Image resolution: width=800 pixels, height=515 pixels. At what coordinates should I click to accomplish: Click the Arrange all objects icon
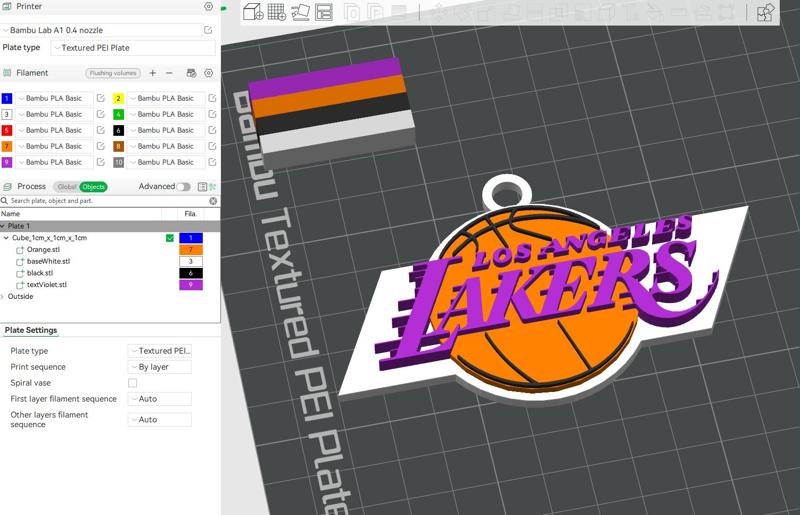[323, 12]
